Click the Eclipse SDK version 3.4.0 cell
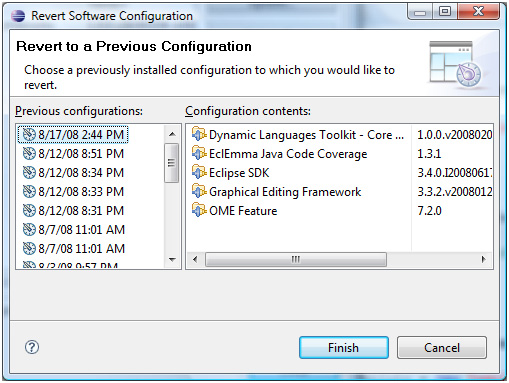This screenshot has height=383, width=509. coord(455,173)
